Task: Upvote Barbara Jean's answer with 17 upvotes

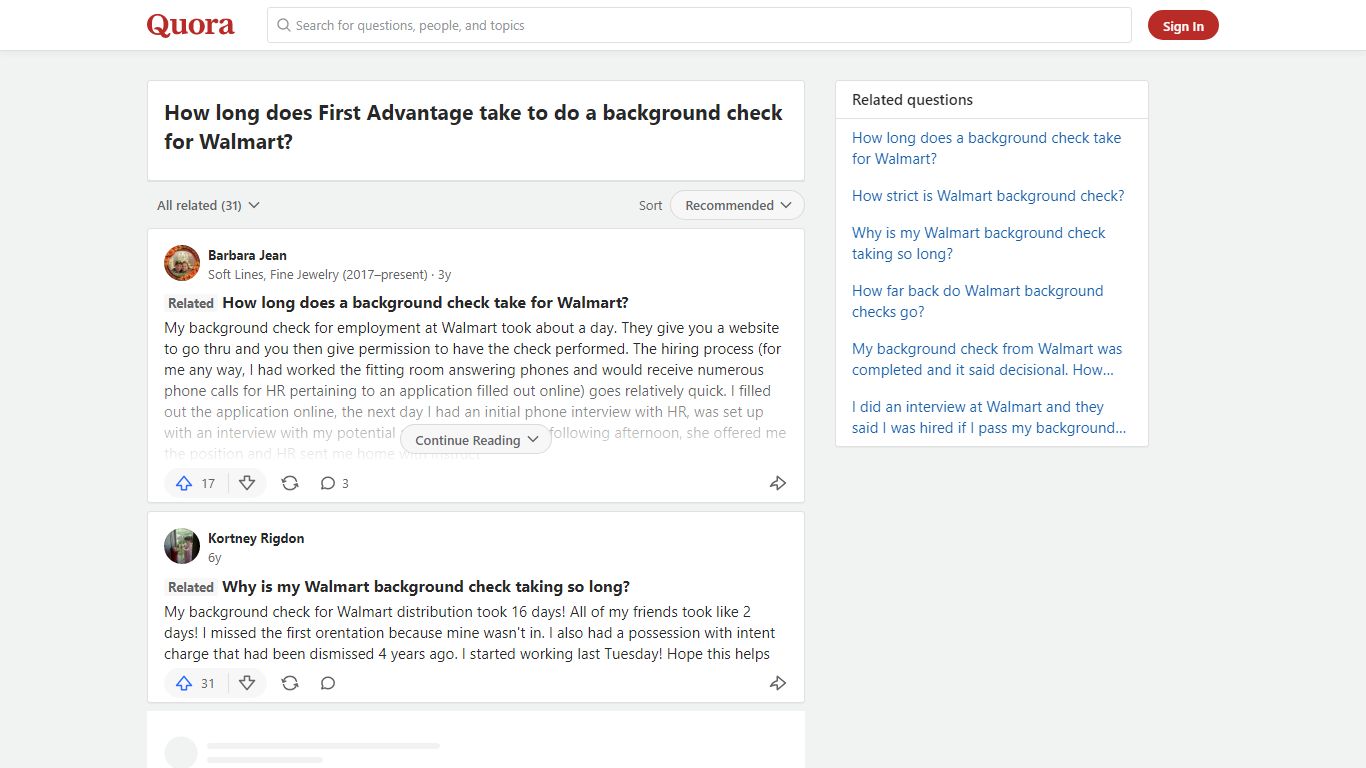Action: click(195, 483)
